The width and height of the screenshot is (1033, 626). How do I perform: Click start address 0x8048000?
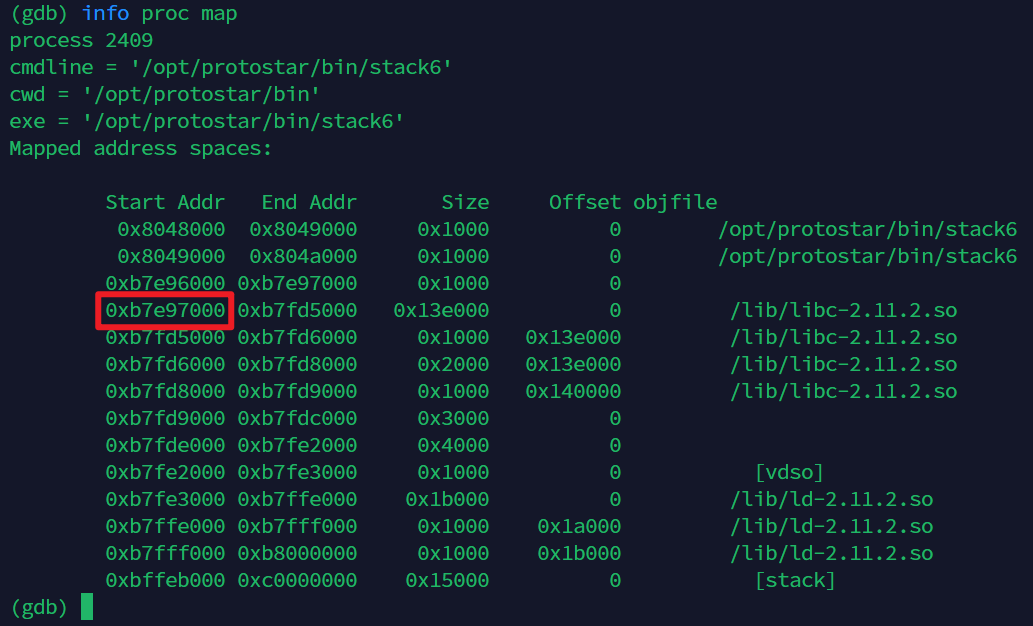click(171, 229)
